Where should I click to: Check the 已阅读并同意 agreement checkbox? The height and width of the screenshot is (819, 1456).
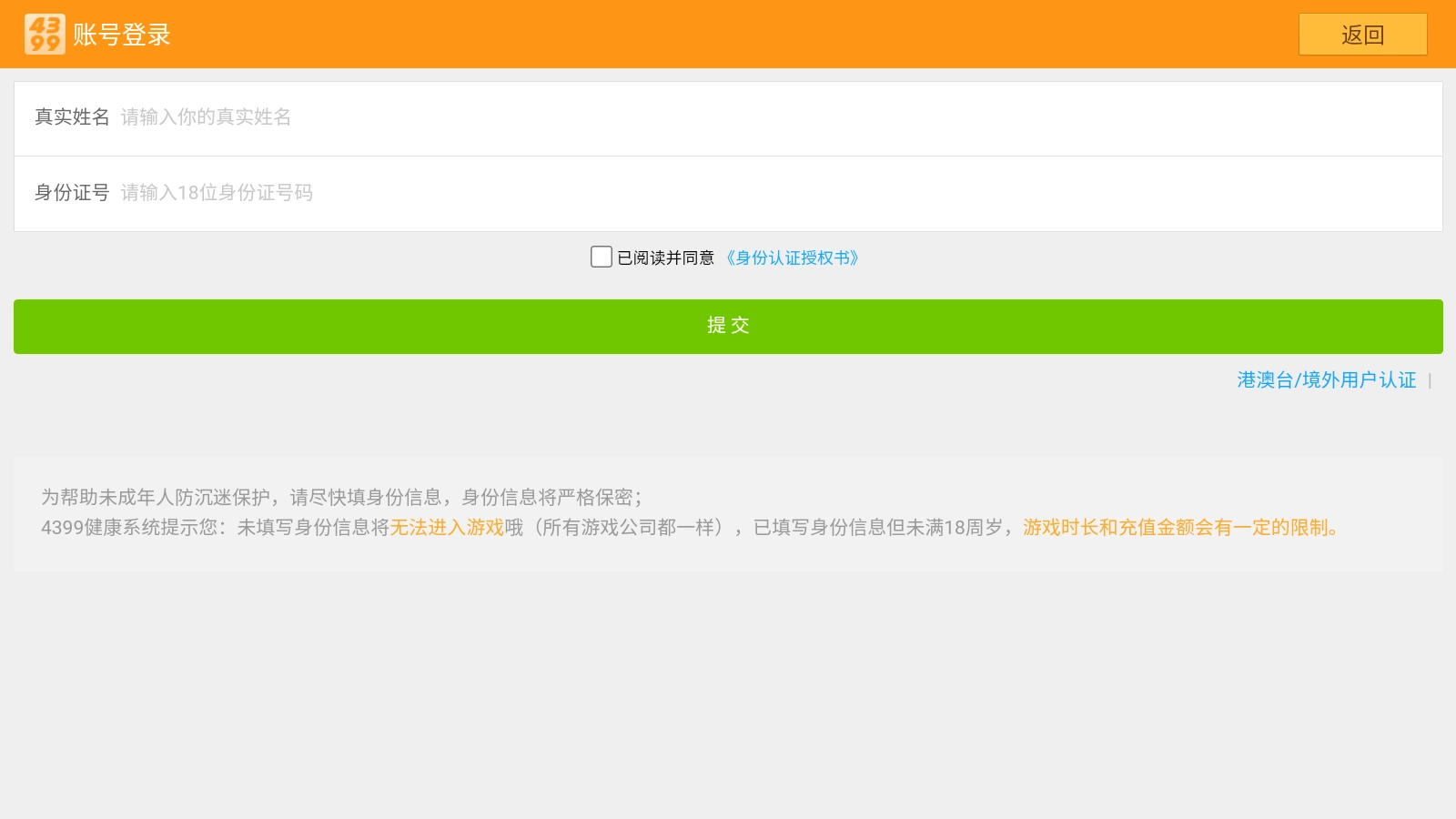pyautogui.click(x=600, y=257)
